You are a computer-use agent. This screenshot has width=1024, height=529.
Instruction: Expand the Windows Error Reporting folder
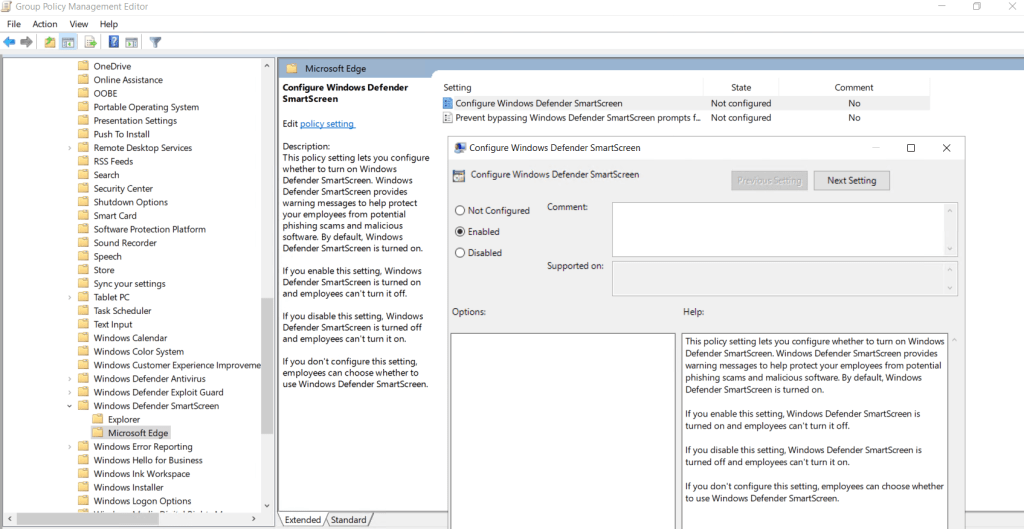click(x=70, y=447)
